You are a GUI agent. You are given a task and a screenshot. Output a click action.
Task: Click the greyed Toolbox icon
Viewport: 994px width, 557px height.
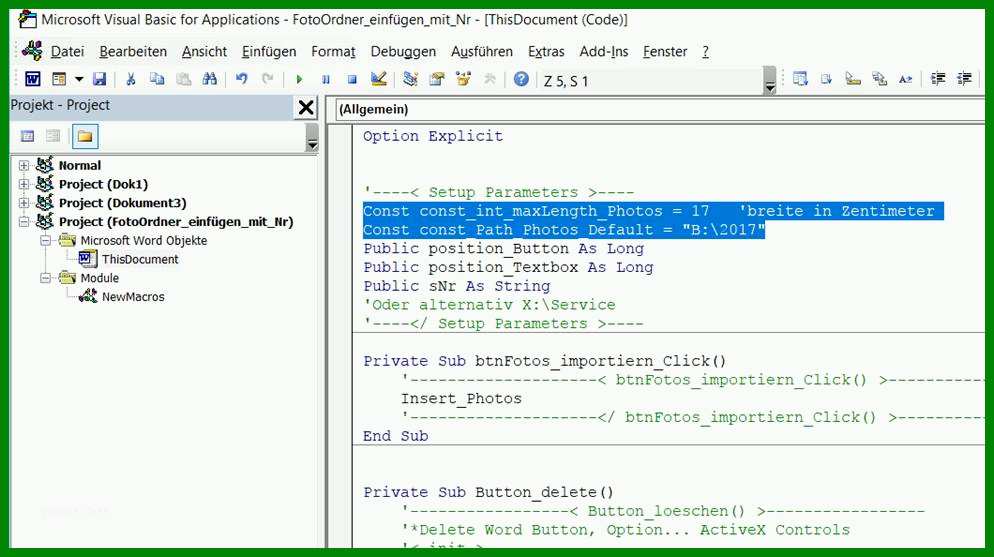pyautogui.click(x=489, y=79)
